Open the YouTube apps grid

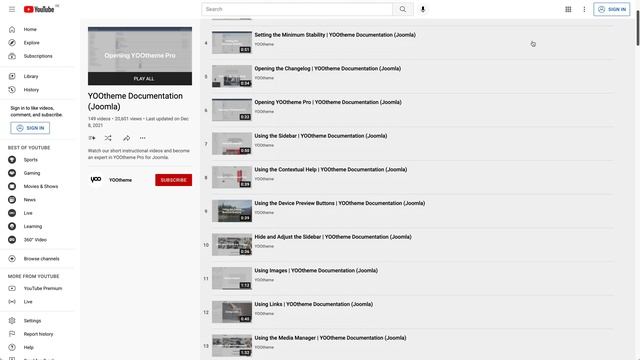(x=568, y=9)
